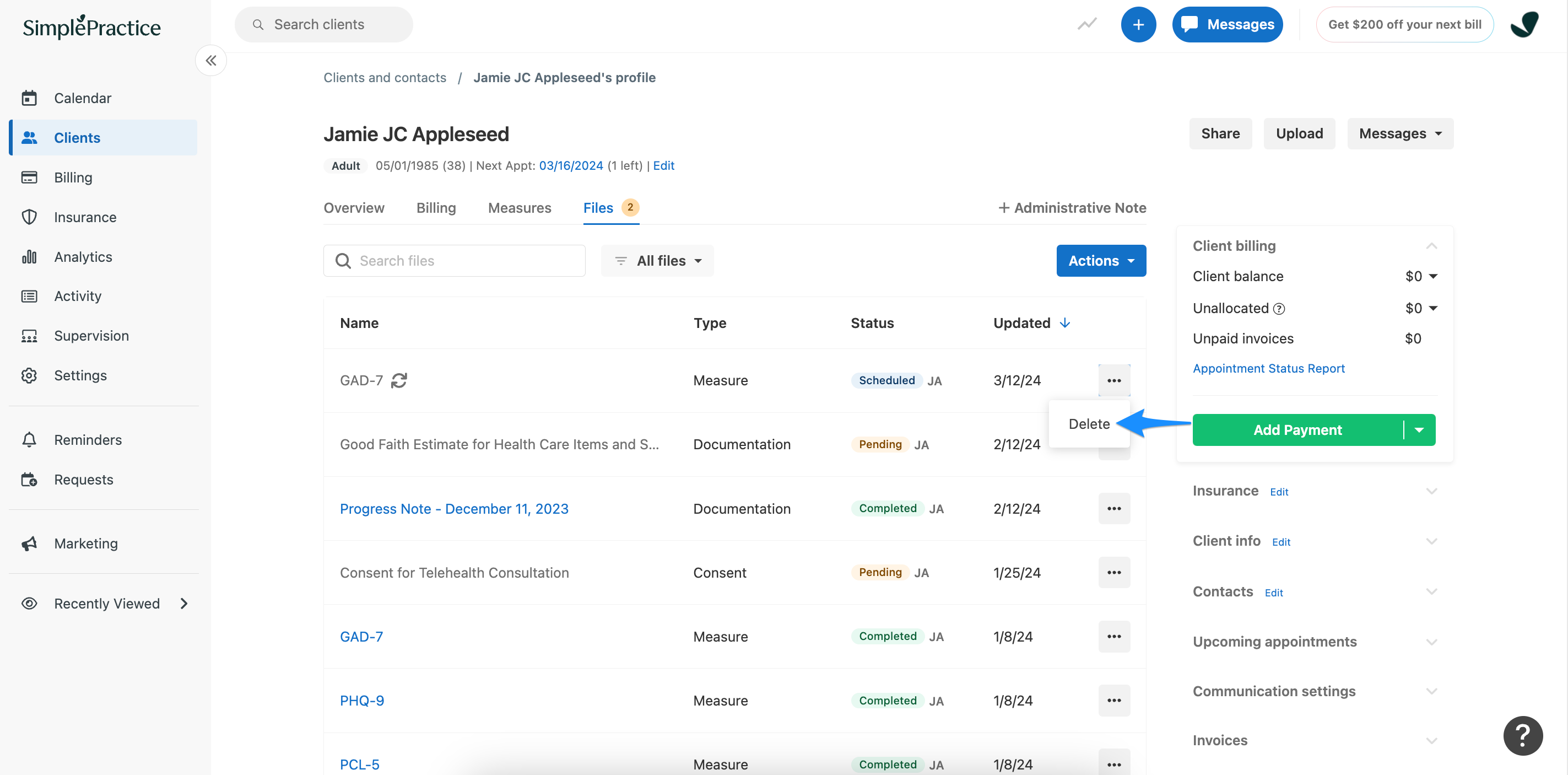Click the Add Payment button
The height and width of the screenshot is (775, 1568).
[1297, 430]
